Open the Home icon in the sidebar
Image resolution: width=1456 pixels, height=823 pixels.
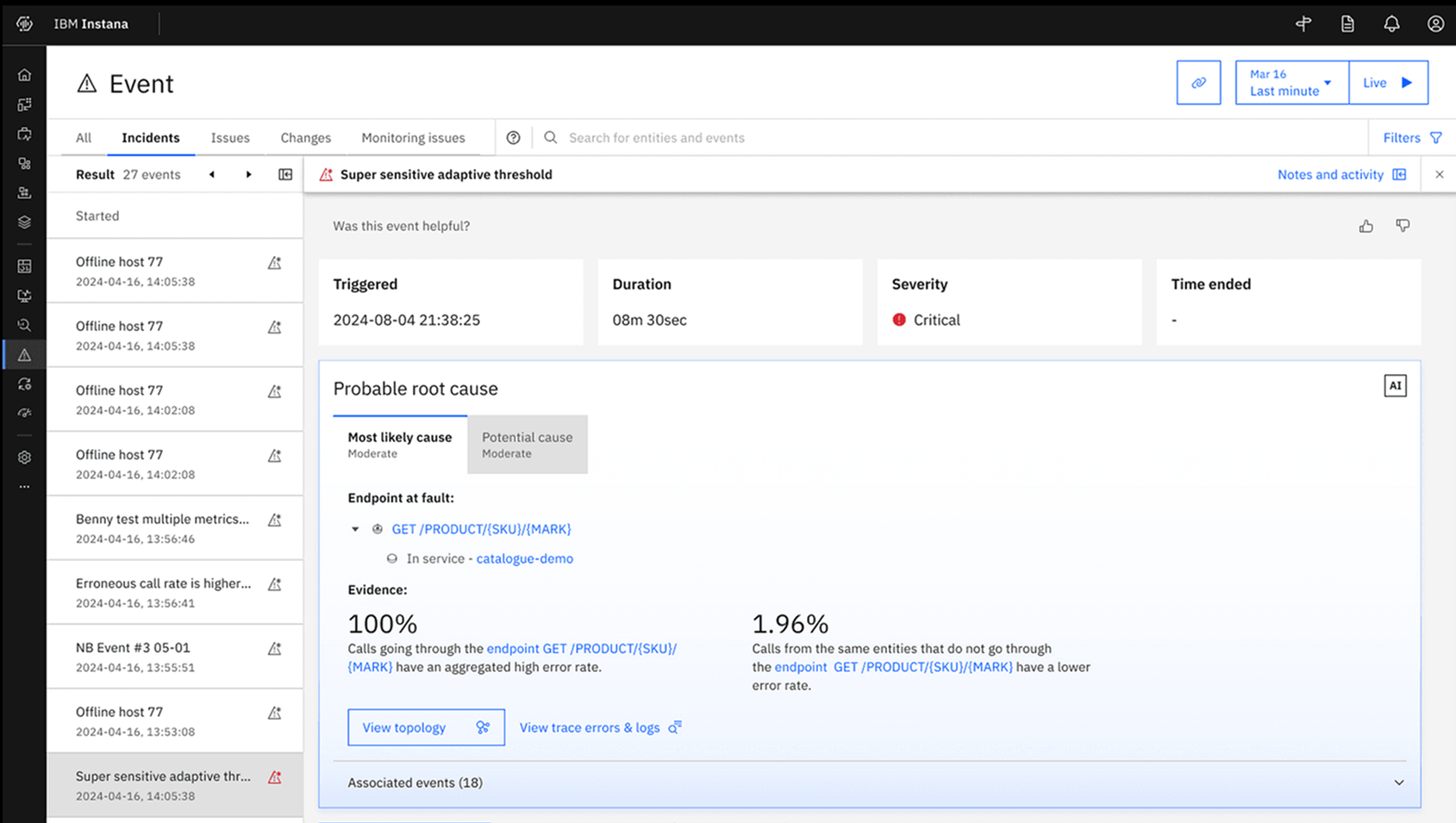pyautogui.click(x=24, y=75)
